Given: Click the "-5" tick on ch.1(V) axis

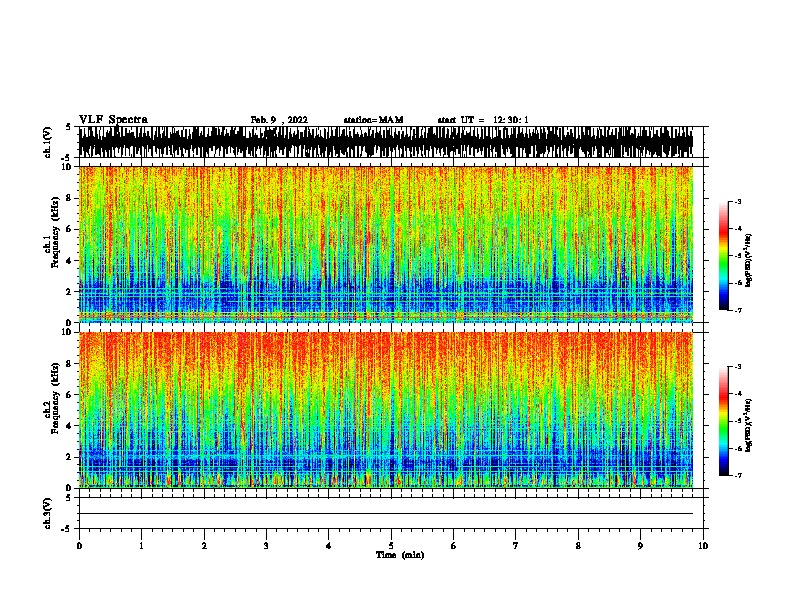Looking at the screenshot, I should click(x=67, y=158).
